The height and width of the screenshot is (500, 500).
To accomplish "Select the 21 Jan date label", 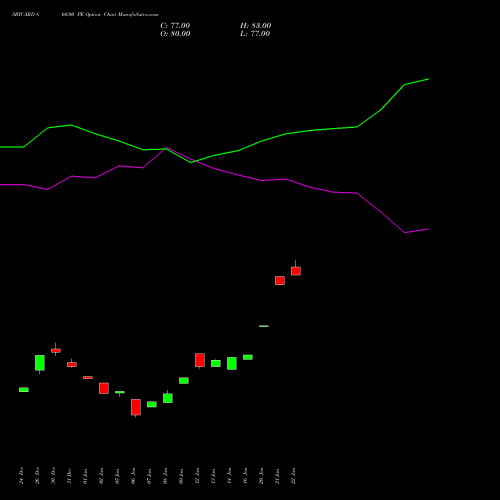I will tap(278, 476).
